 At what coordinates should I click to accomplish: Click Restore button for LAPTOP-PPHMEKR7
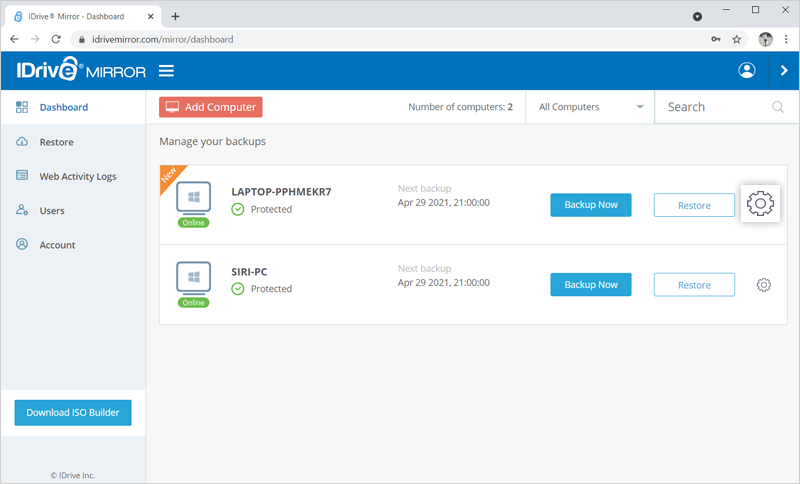coord(694,205)
